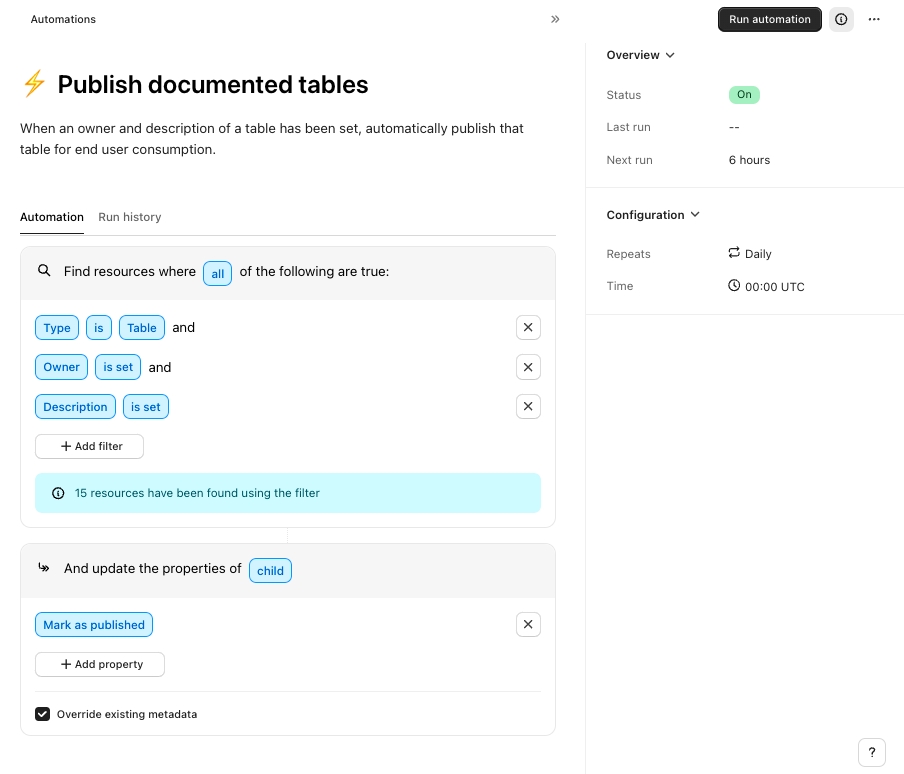Viewport: 904px width, 774px height.
Task: Open the three-dot more options menu
Action: (874, 20)
